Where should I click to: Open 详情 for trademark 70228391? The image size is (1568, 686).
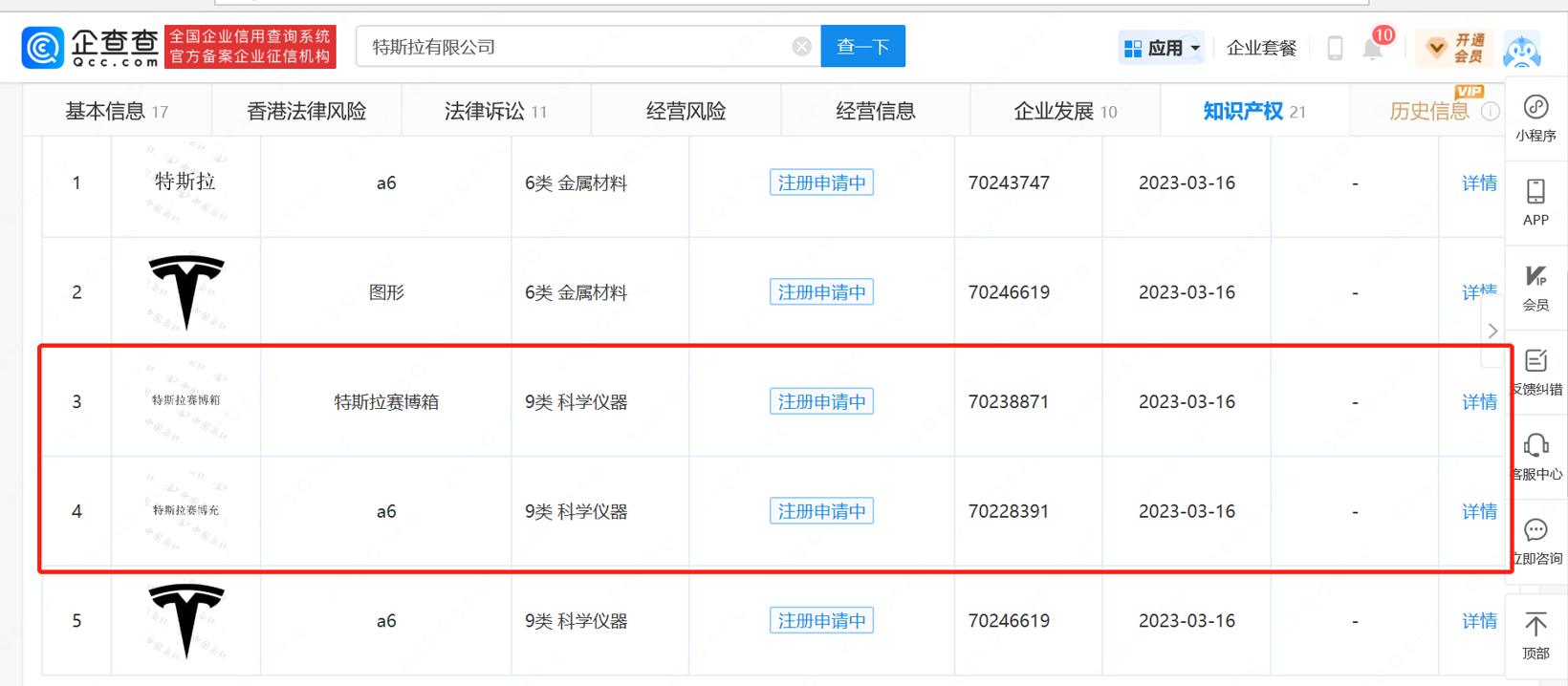(1479, 511)
